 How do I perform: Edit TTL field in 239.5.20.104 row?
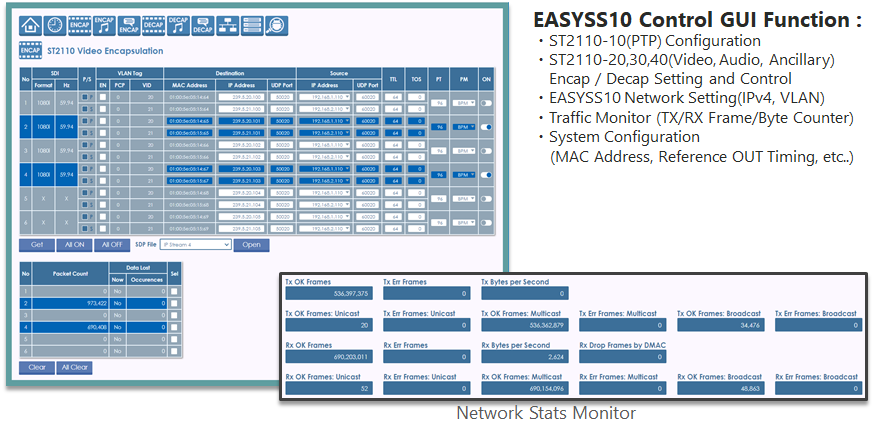393,193
